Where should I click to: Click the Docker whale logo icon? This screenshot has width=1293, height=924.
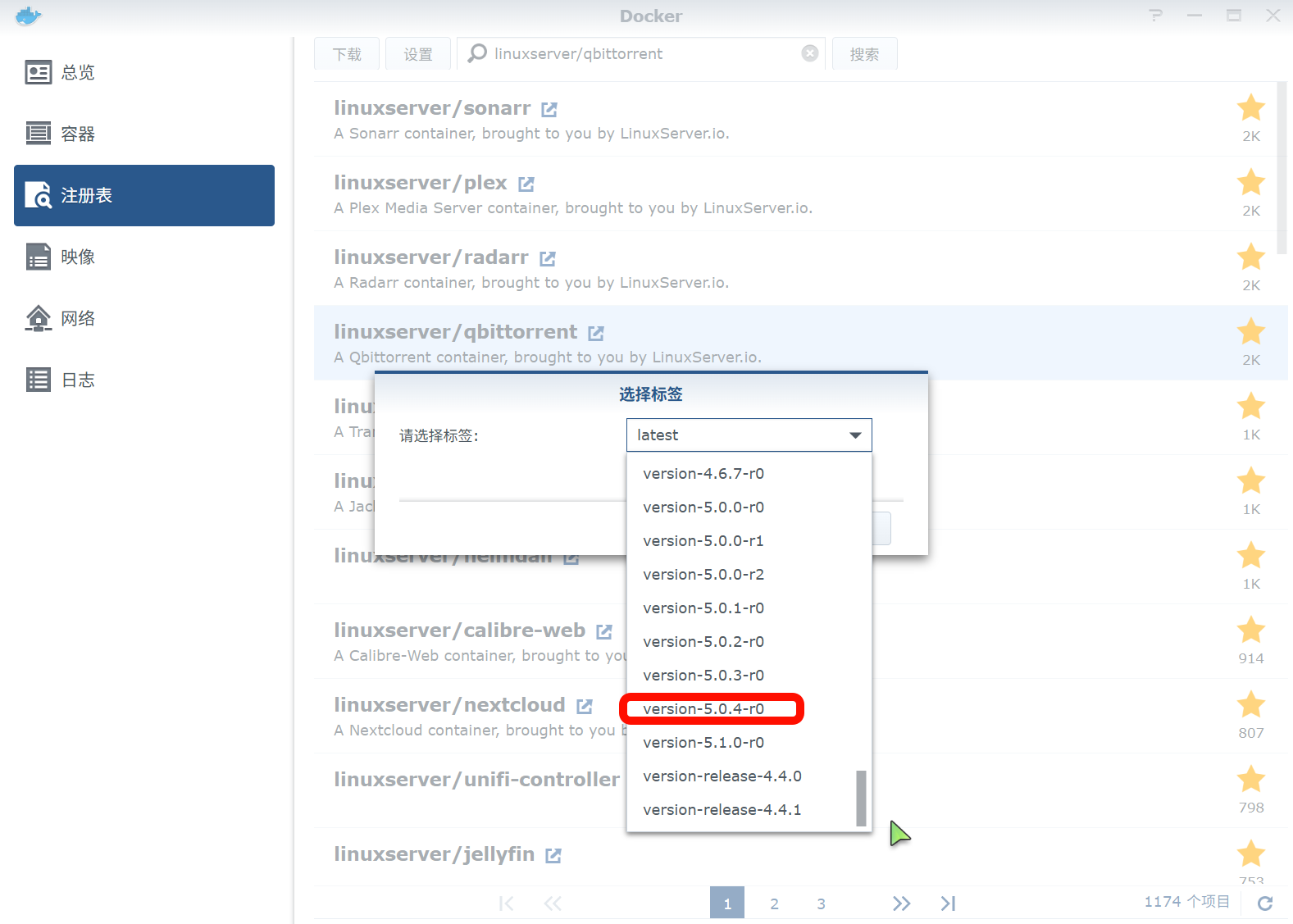(x=28, y=16)
